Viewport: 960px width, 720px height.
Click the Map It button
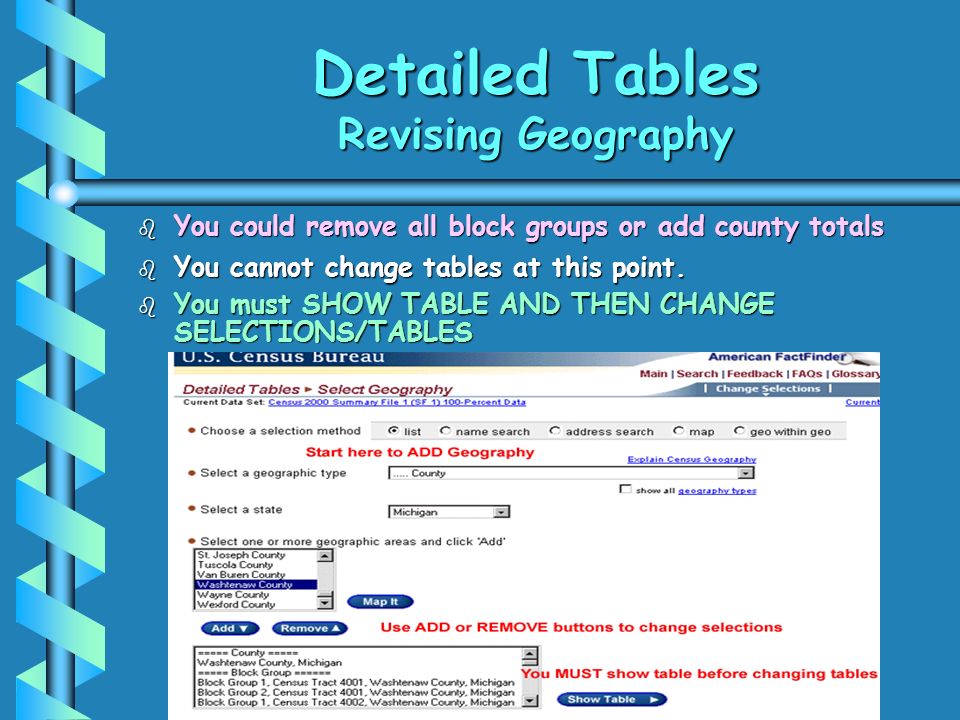pyautogui.click(x=380, y=602)
